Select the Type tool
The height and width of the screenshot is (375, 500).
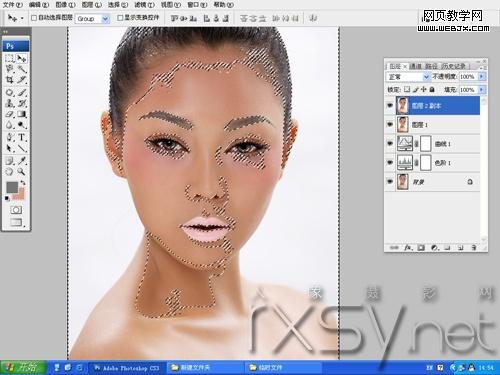tap(22, 137)
